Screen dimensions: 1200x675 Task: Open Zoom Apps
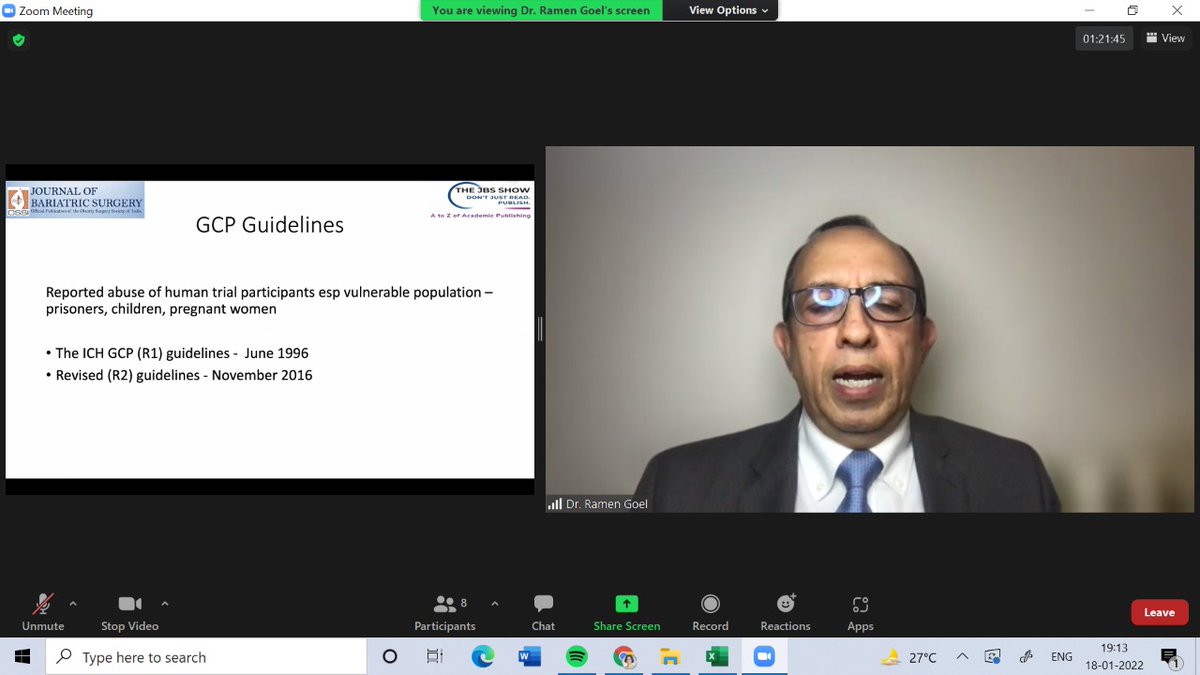[860, 611]
